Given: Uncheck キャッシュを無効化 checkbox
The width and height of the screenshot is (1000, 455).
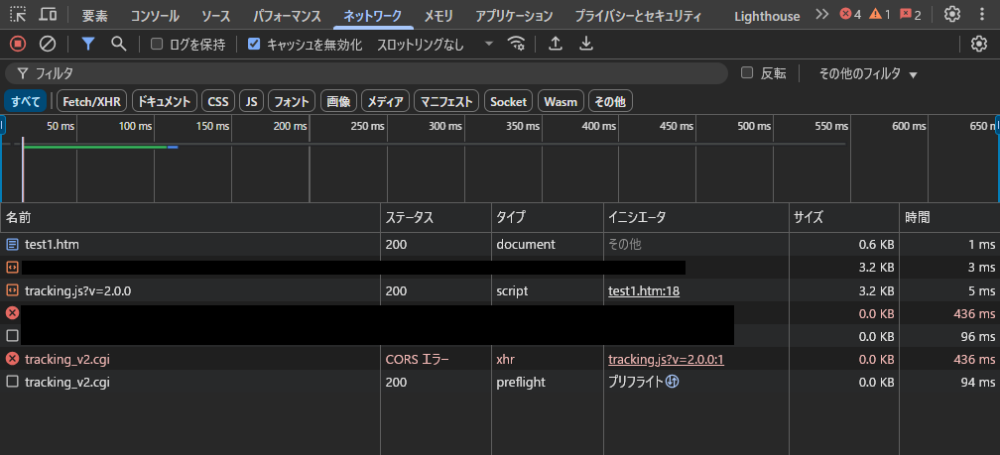Looking at the screenshot, I should pyautogui.click(x=254, y=44).
